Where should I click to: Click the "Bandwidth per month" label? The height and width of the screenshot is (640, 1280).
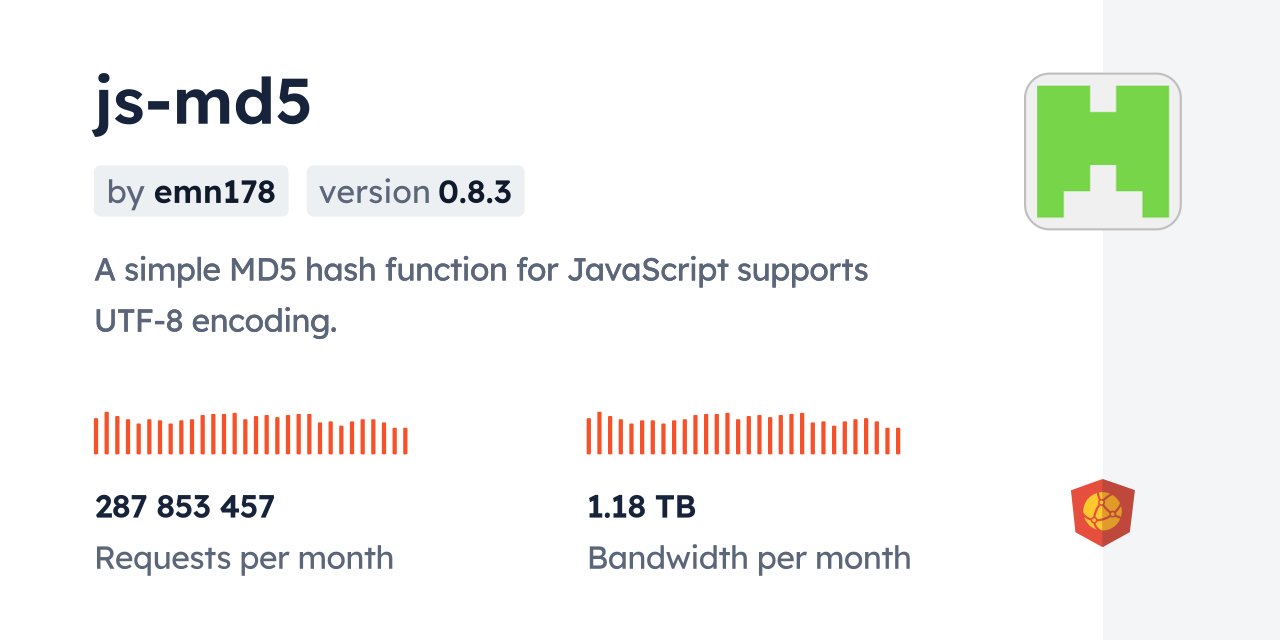pos(749,558)
